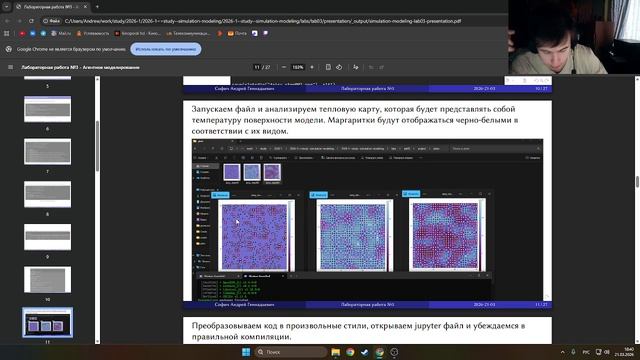Open the second Chrome taskbar icon
The image size is (640, 360).
click(x=380, y=352)
